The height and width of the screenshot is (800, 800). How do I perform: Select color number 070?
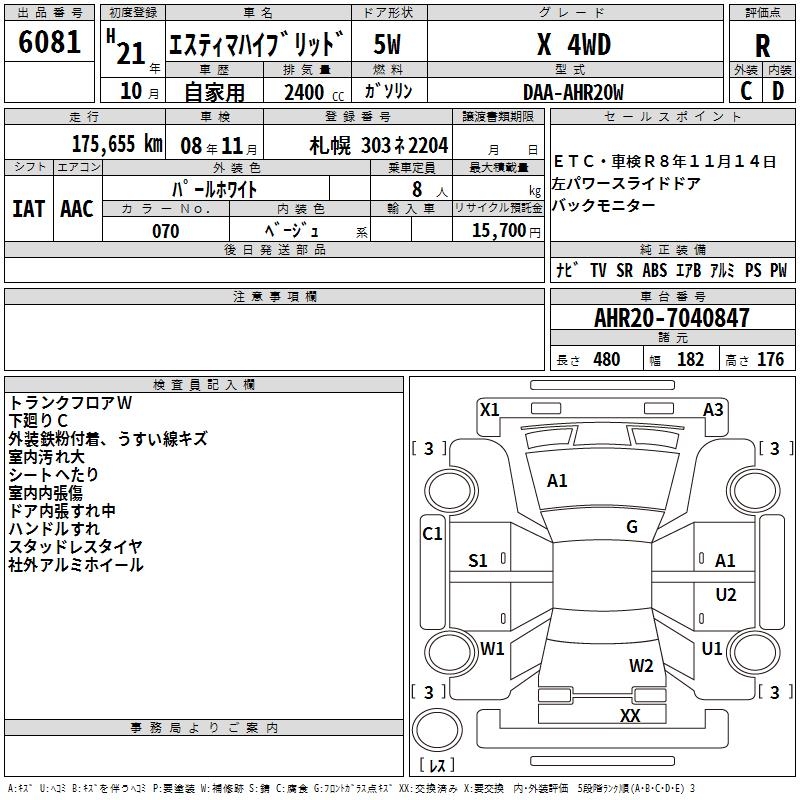tap(166, 231)
